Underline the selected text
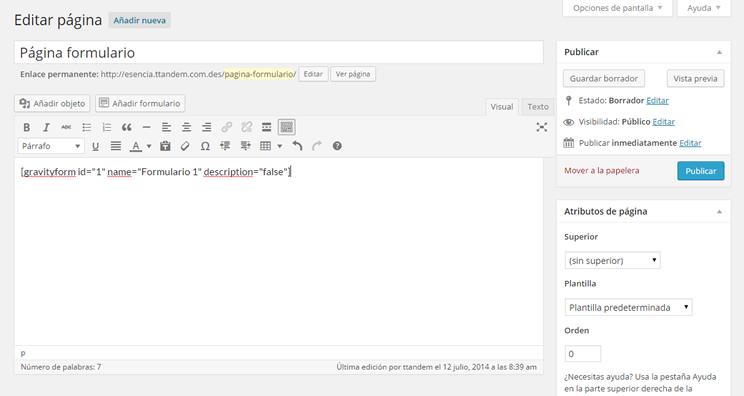744x396 pixels. pyautogui.click(x=95, y=146)
